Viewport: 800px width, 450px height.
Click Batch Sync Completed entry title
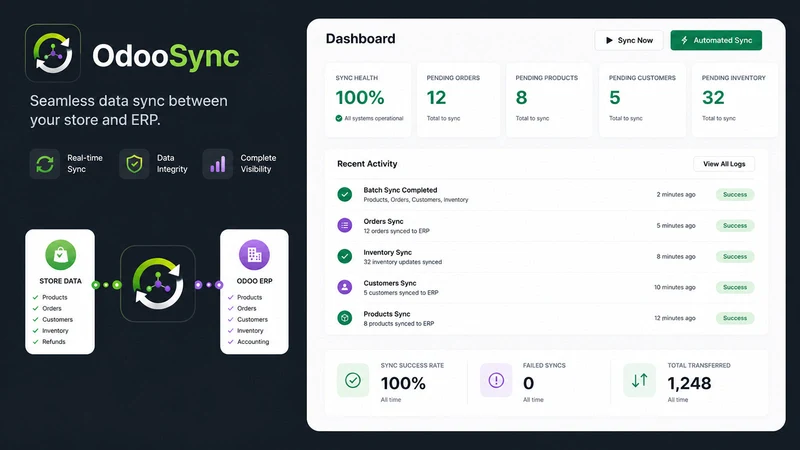(400, 190)
